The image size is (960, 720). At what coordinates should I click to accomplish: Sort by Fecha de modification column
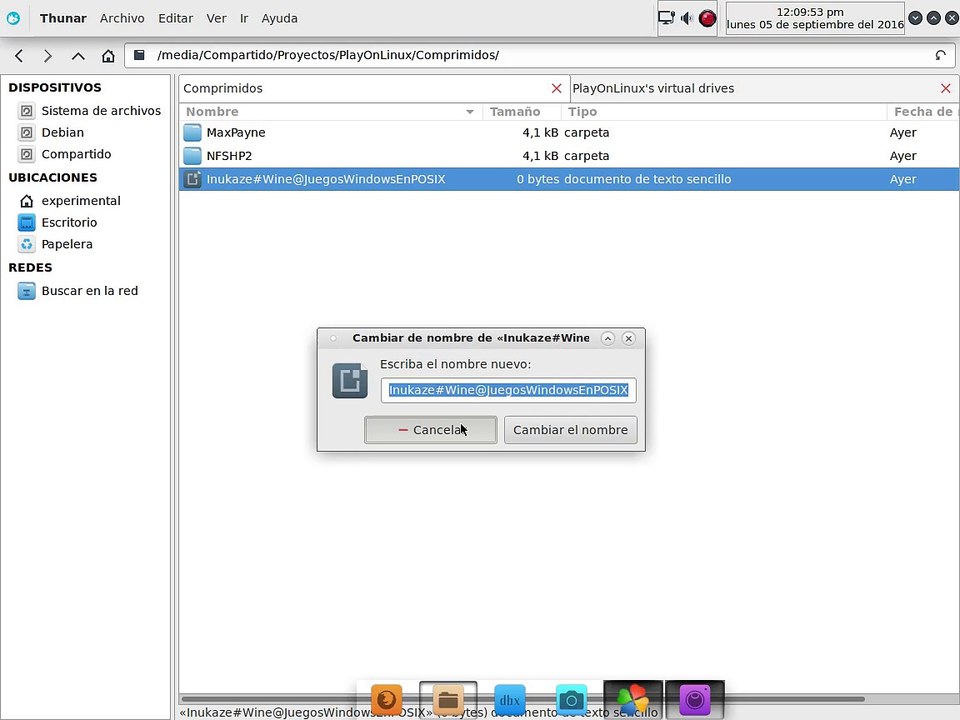pyautogui.click(x=923, y=111)
